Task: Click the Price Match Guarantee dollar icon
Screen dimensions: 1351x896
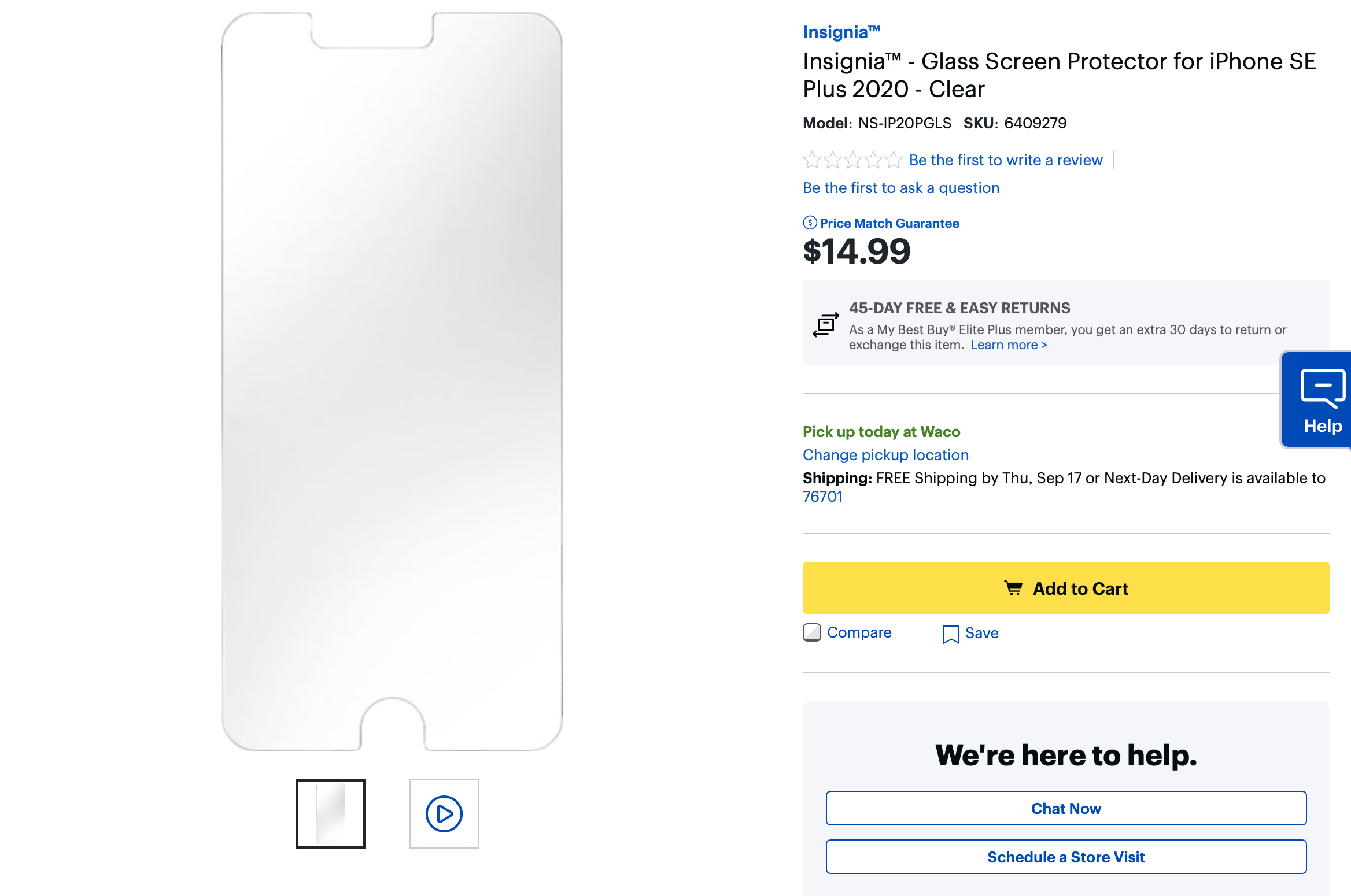Action: click(809, 223)
